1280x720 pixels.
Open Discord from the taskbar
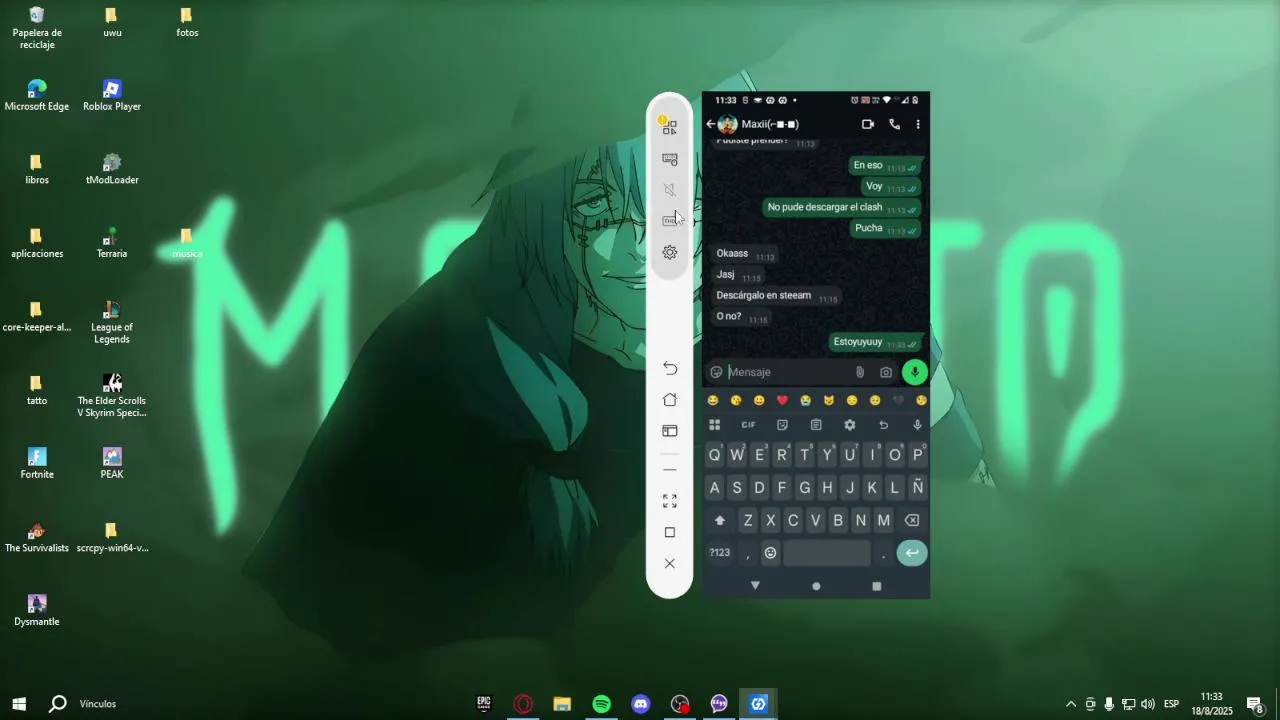pos(641,704)
